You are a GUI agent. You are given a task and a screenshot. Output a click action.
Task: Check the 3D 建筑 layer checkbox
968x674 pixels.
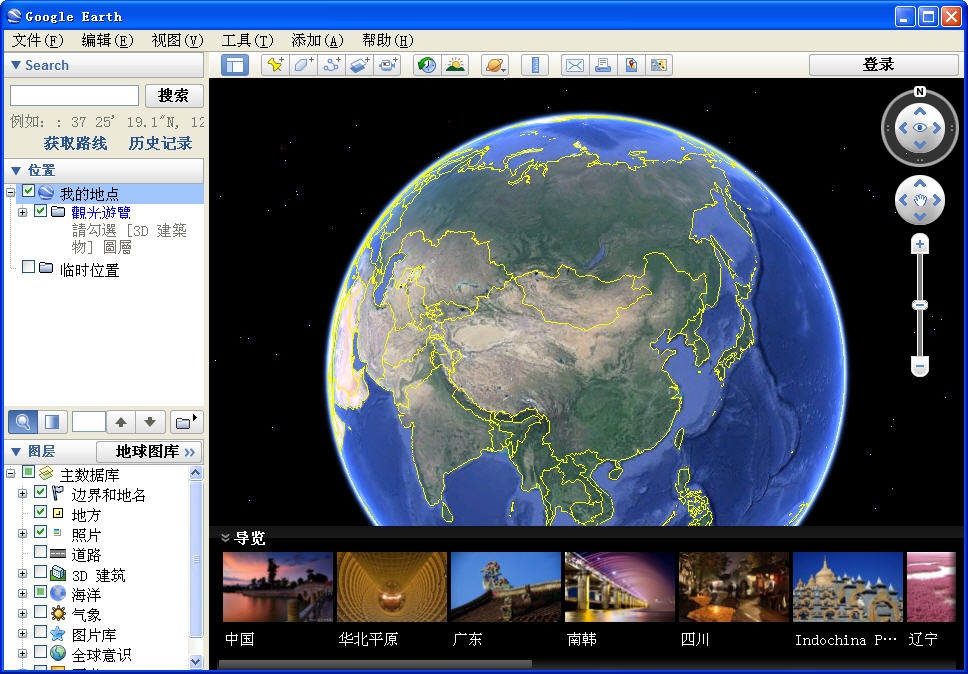[41, 573]
